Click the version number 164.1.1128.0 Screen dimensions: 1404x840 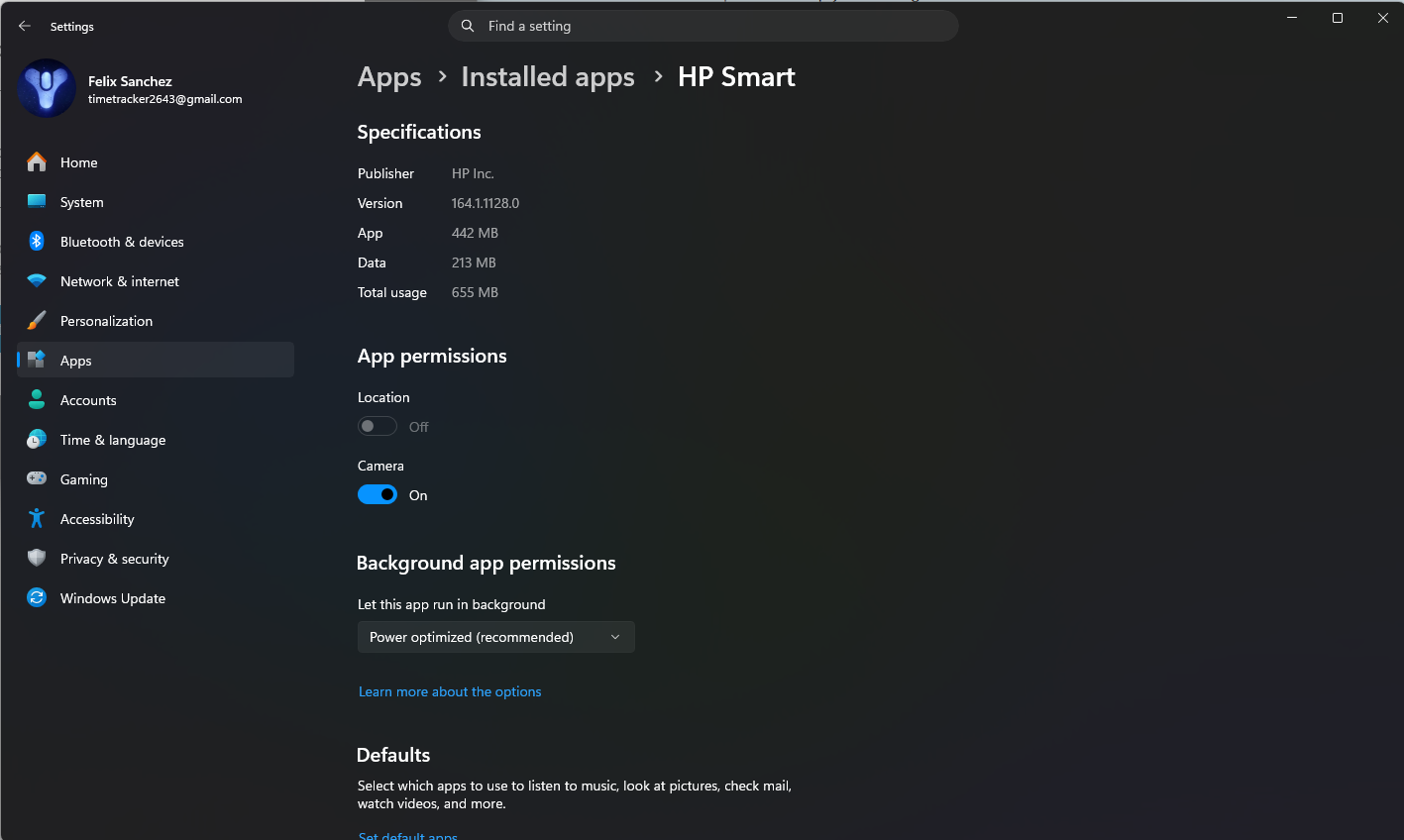pos(486,203)
